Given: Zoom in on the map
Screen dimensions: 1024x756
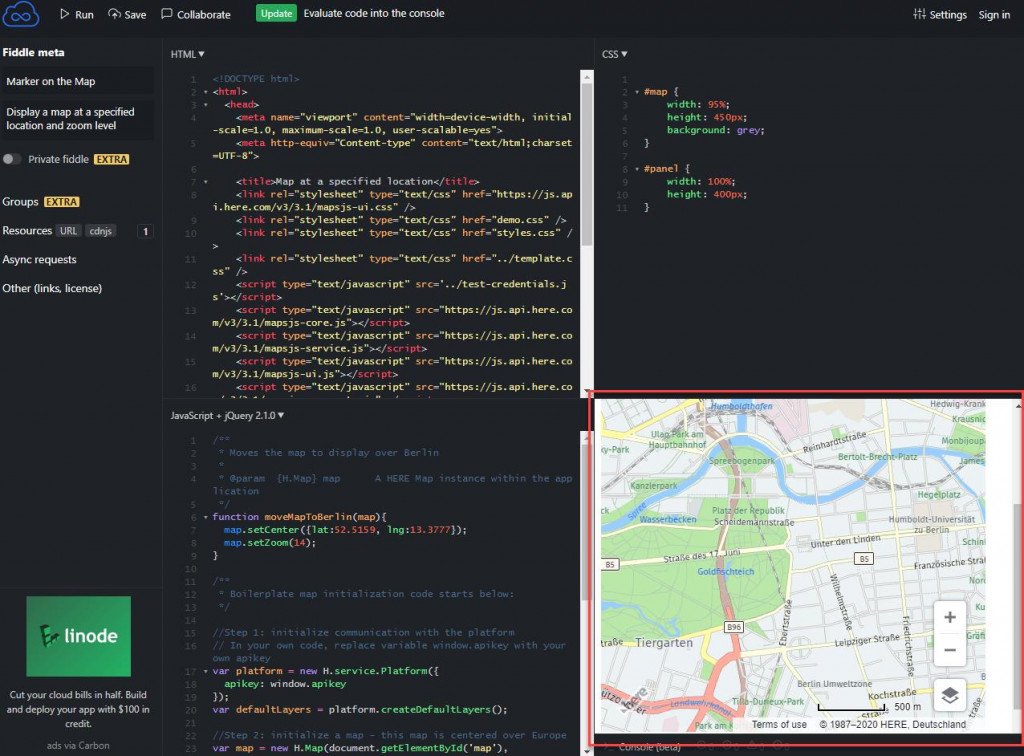Looking at the screenshot, I should pyautogui.click(x=950, y=617).
